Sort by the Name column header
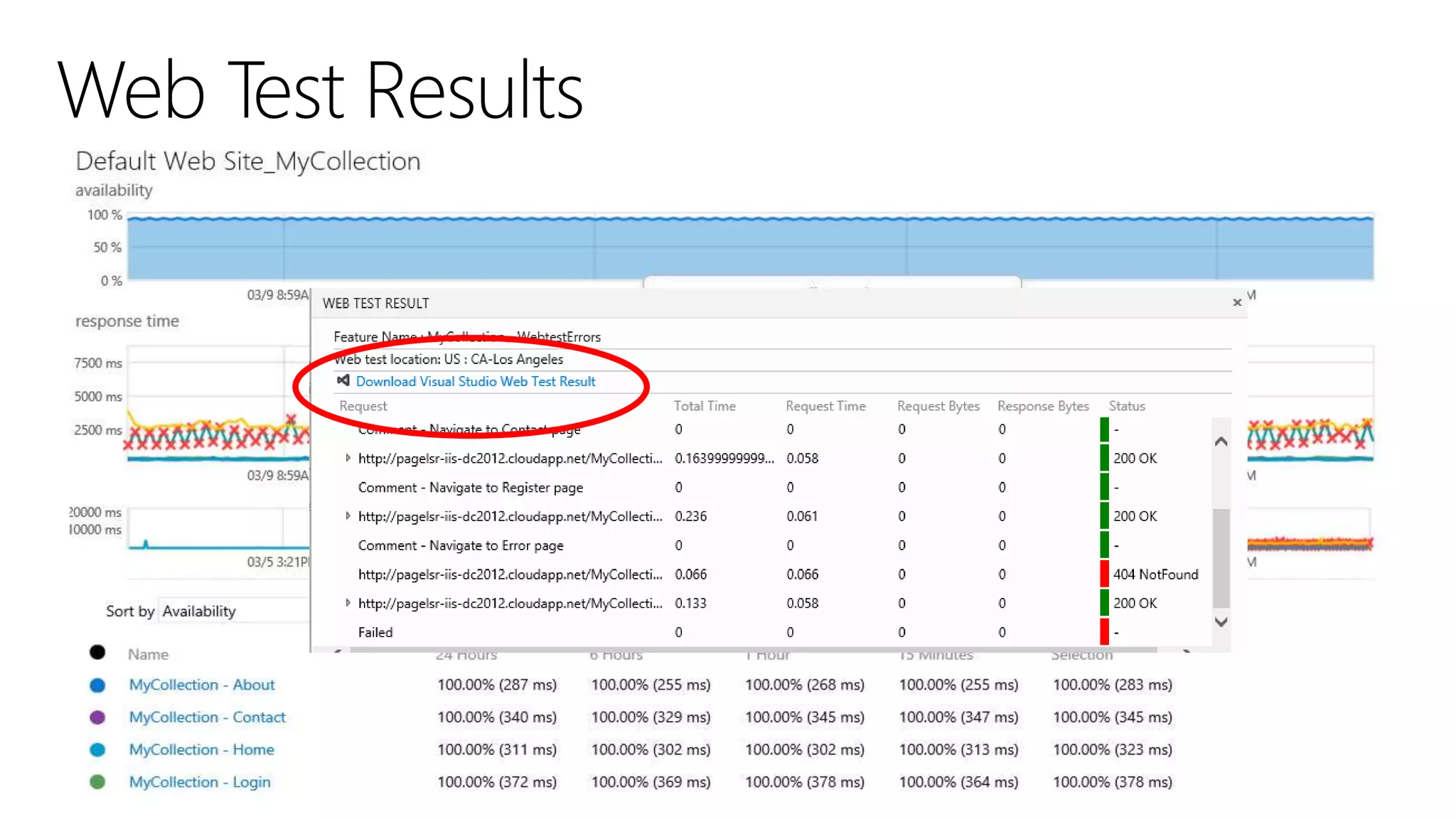Viewport: 1456px width, 819px height. [148, 654]
